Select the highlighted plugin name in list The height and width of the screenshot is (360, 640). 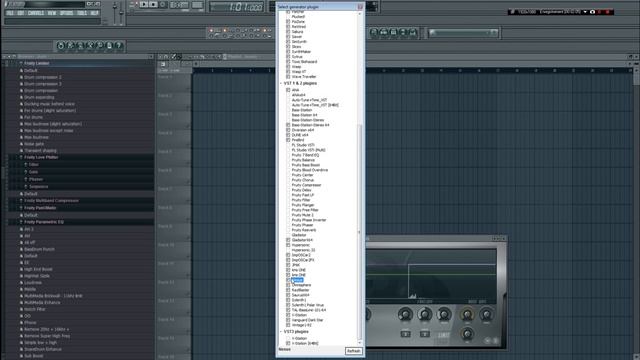[298, 280]
